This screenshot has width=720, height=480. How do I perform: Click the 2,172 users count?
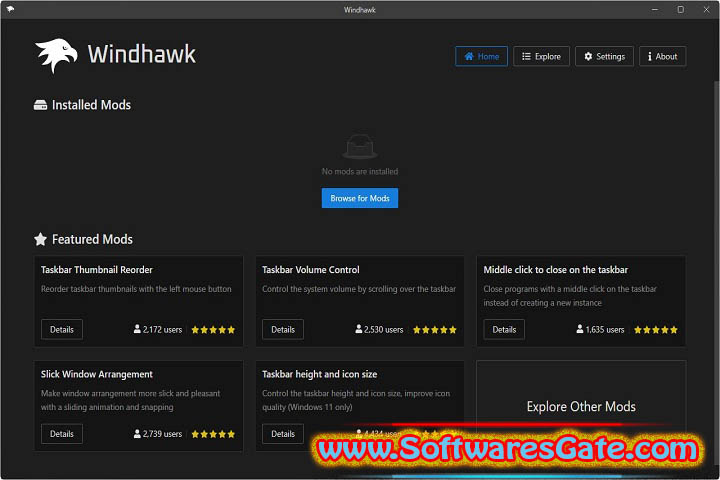coord(163,330)
